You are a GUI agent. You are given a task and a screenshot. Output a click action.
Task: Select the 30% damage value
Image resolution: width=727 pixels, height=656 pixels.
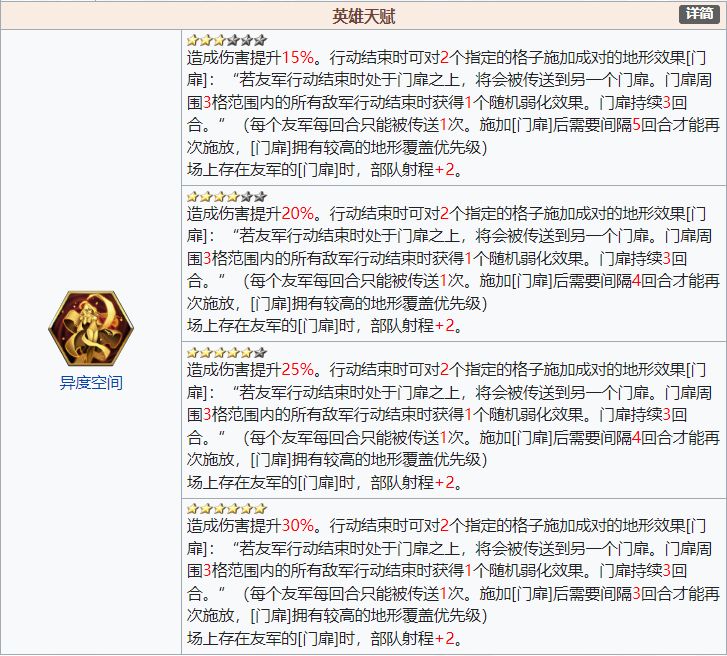[297, 526]
